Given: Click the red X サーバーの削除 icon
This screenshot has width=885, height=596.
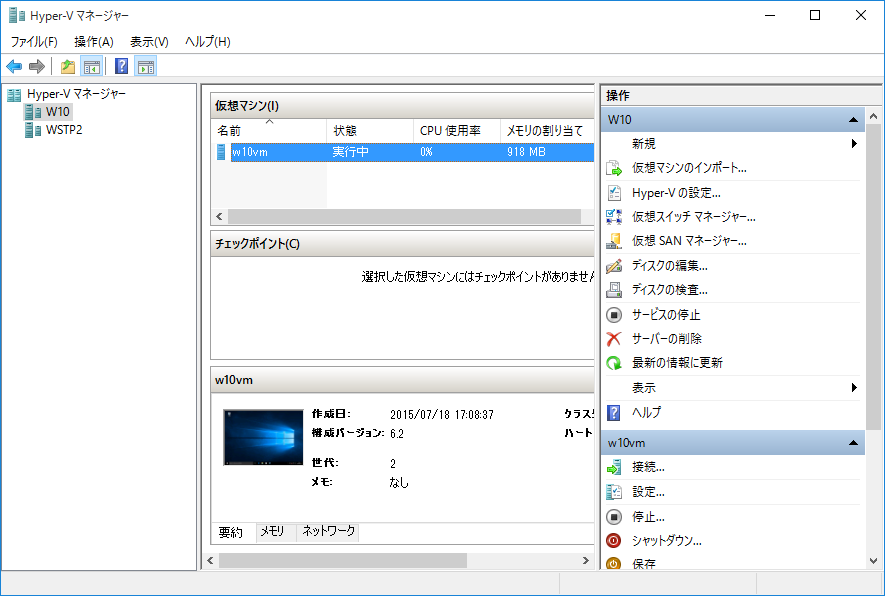Looking at the screenshot, I should pos(614,339).
